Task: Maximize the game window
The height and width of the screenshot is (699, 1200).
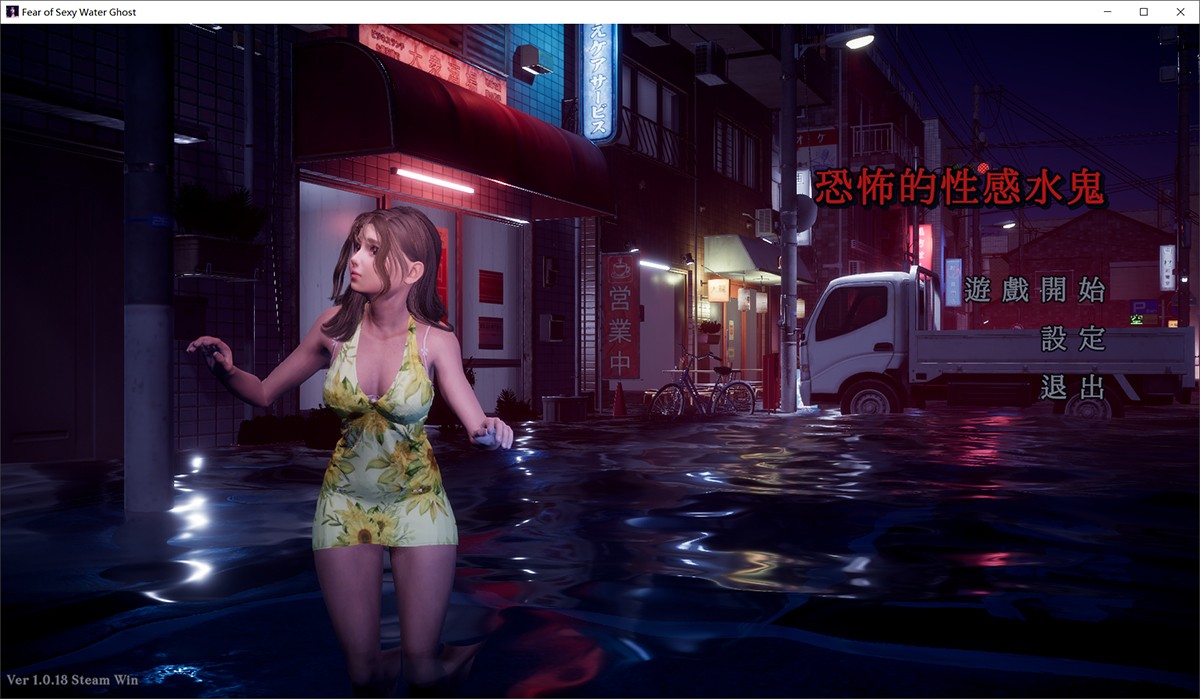Action: (1143, 12)
